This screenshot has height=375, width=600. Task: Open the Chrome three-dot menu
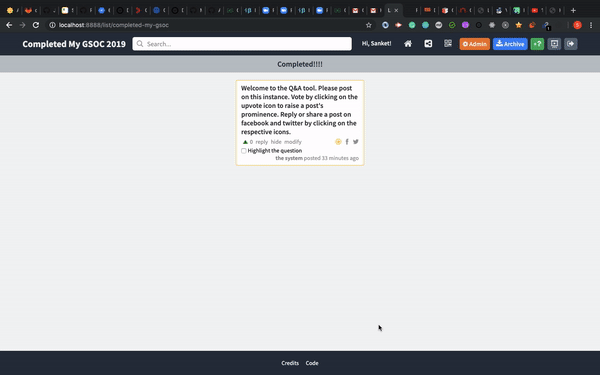[591, 25]
